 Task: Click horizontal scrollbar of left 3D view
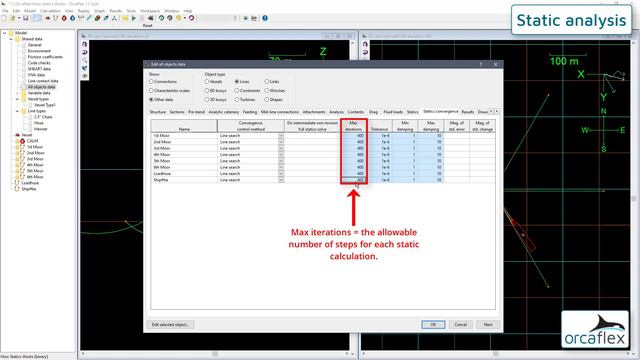tap(215, 354)
